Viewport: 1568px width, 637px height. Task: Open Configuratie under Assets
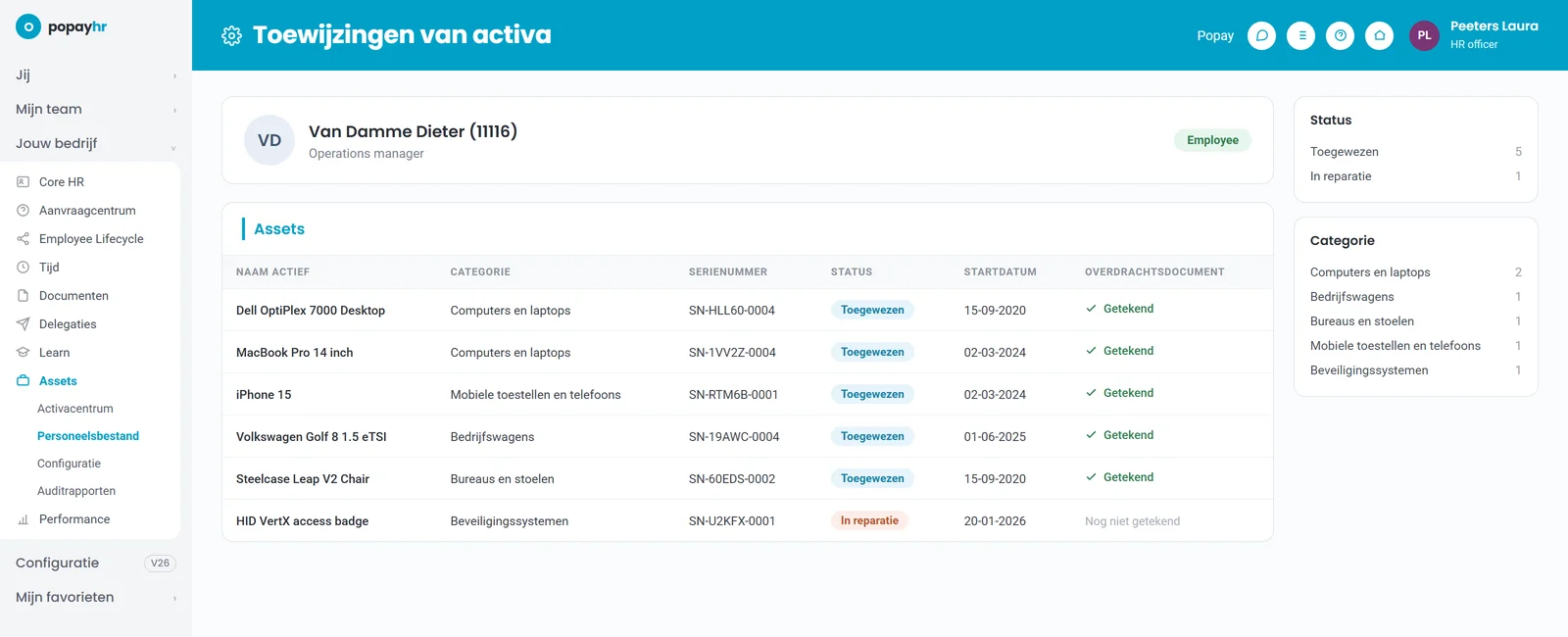point(70,464)
